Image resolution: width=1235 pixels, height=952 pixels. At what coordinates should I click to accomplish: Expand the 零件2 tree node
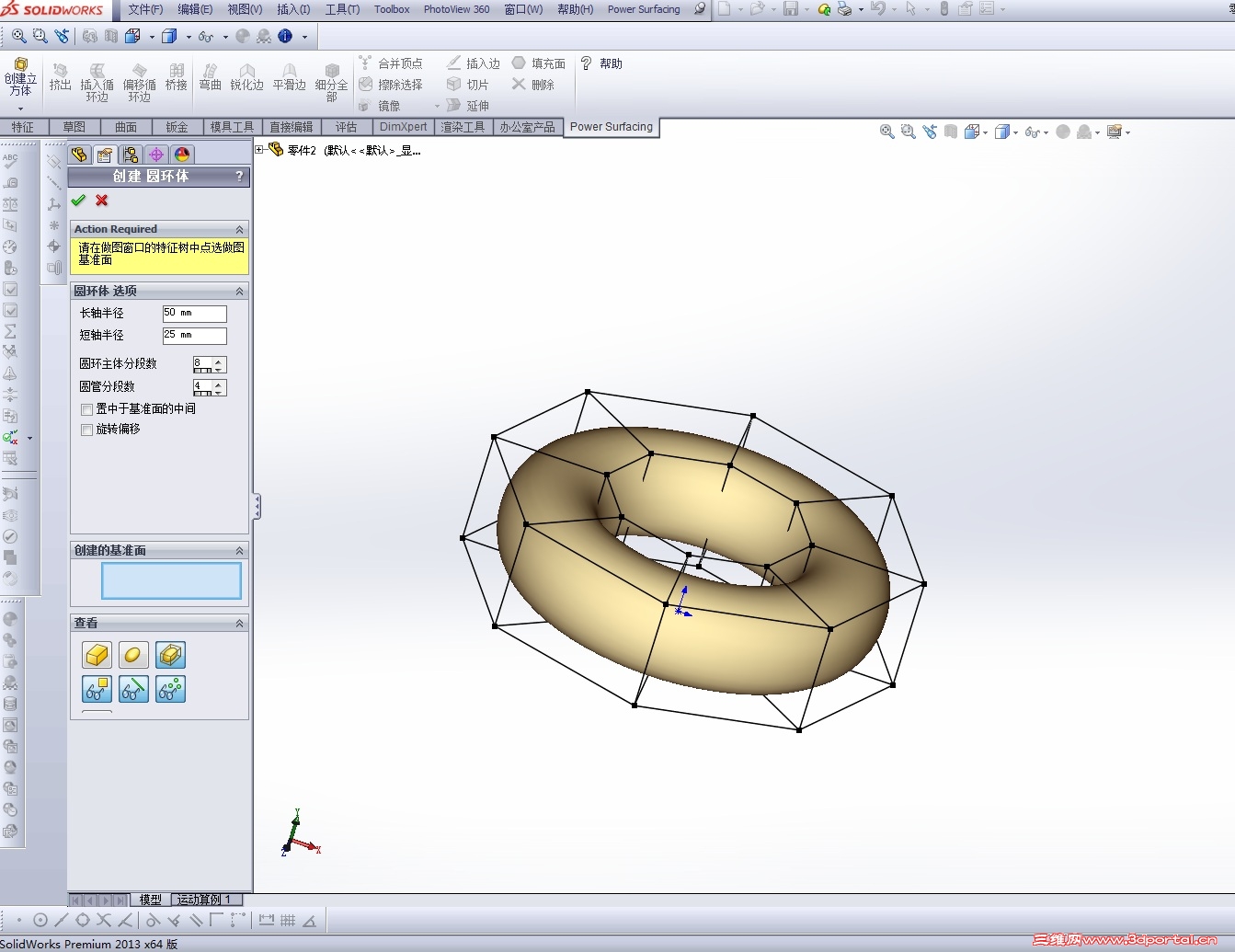pos(259,150)
